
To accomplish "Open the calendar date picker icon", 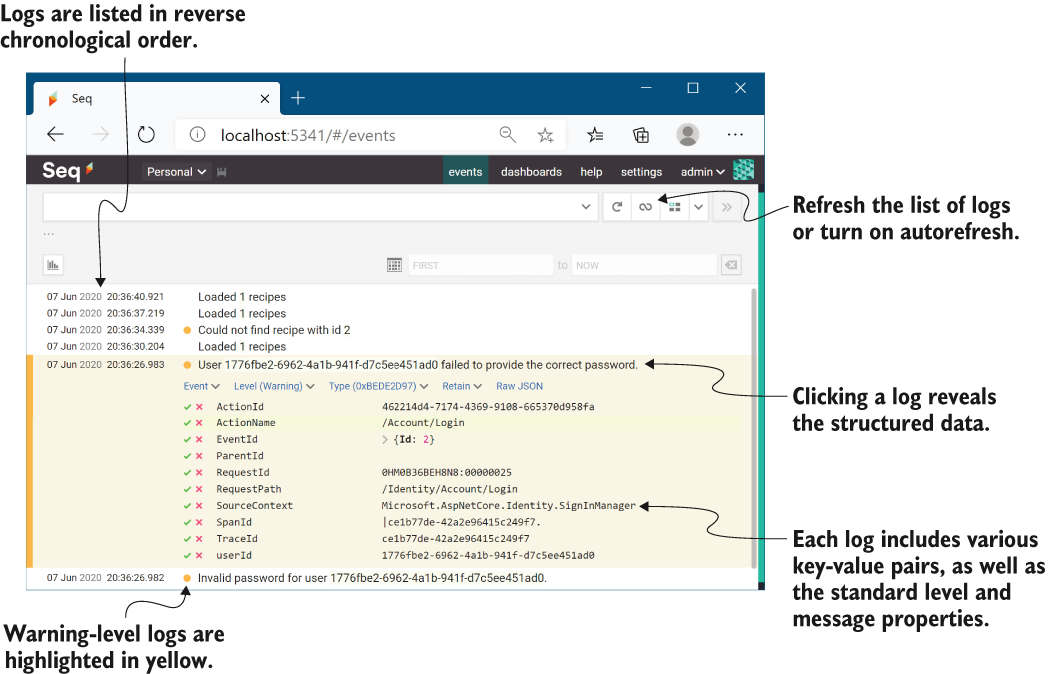I will pos(394,265).
